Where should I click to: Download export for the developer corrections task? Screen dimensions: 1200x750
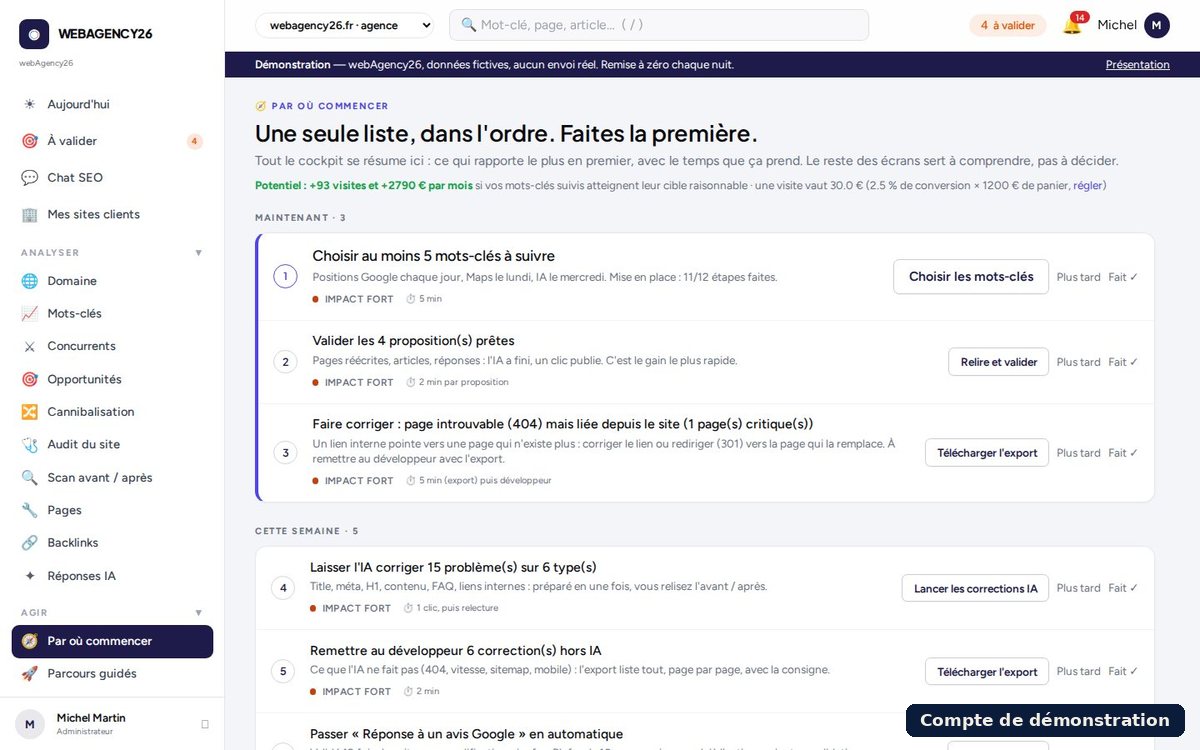pyautogui.click(x=987, y=672)
